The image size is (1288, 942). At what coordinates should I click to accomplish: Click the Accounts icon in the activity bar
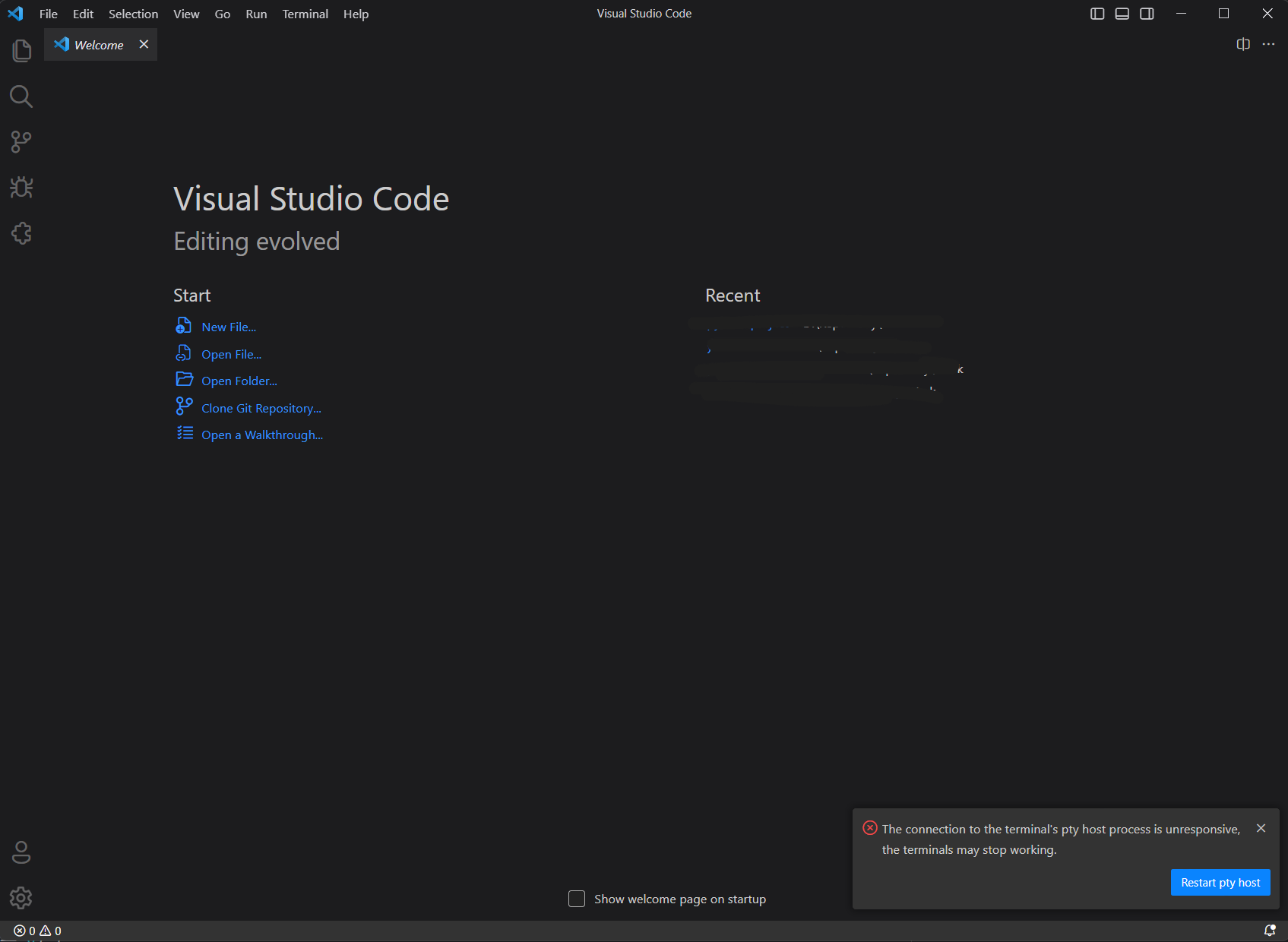21,852
